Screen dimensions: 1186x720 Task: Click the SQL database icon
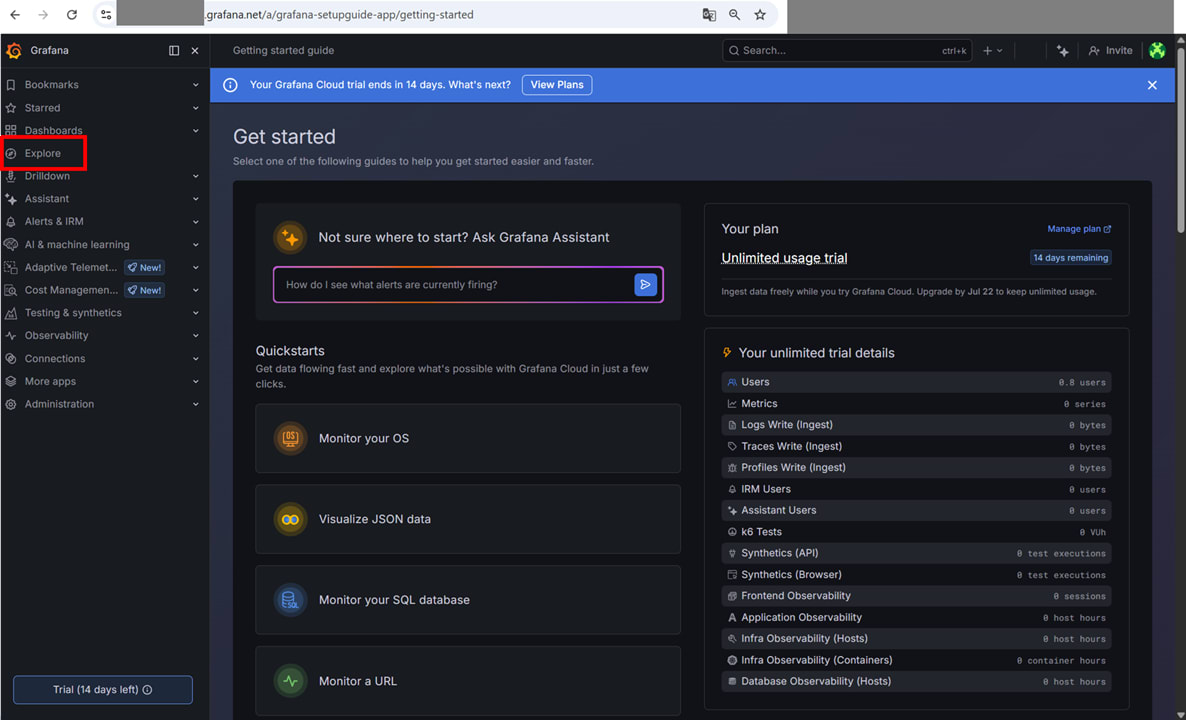(290, 600)
